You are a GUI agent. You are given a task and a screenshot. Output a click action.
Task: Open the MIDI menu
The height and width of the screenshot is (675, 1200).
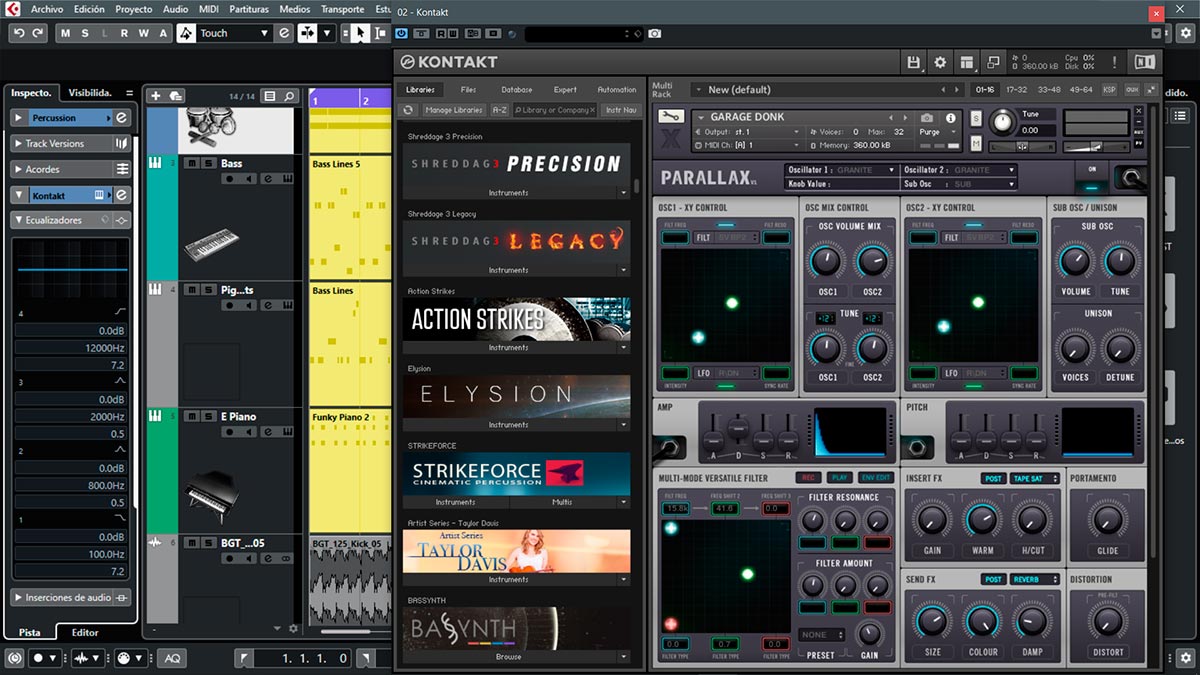[x=209, y=9]
